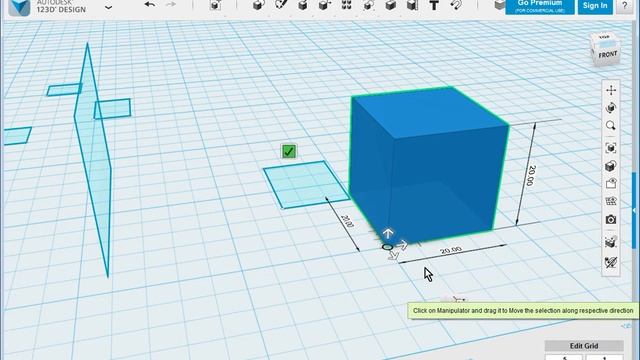
Task: Confirm the move with the green checkmark
Action: pos(289,151)
